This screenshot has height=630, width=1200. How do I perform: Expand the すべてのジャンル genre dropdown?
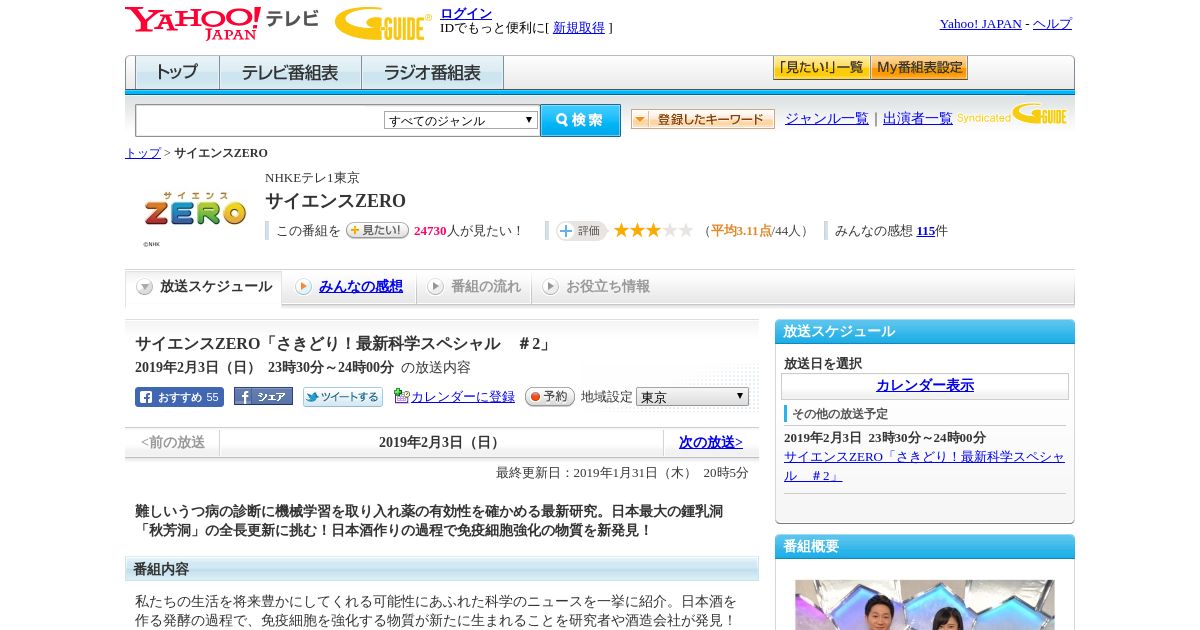click(461, 120)
